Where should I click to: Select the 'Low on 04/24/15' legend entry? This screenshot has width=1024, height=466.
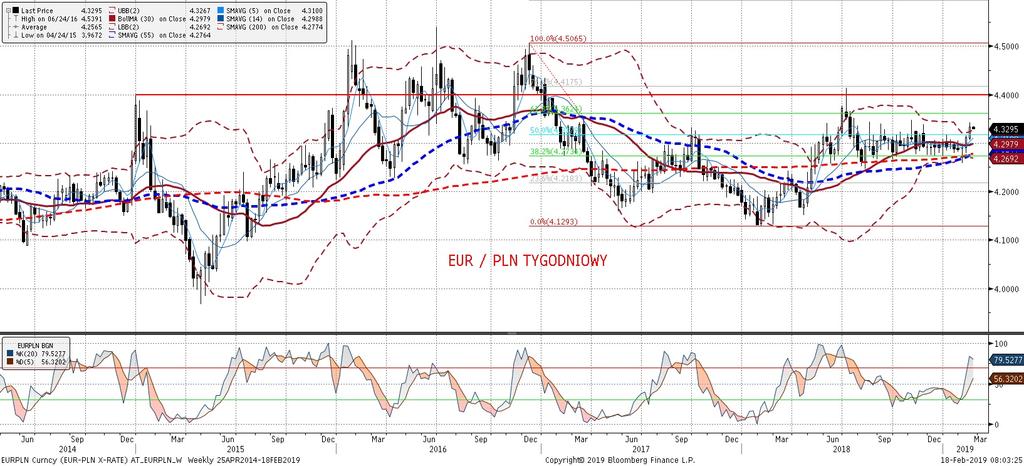coord(49,35)
